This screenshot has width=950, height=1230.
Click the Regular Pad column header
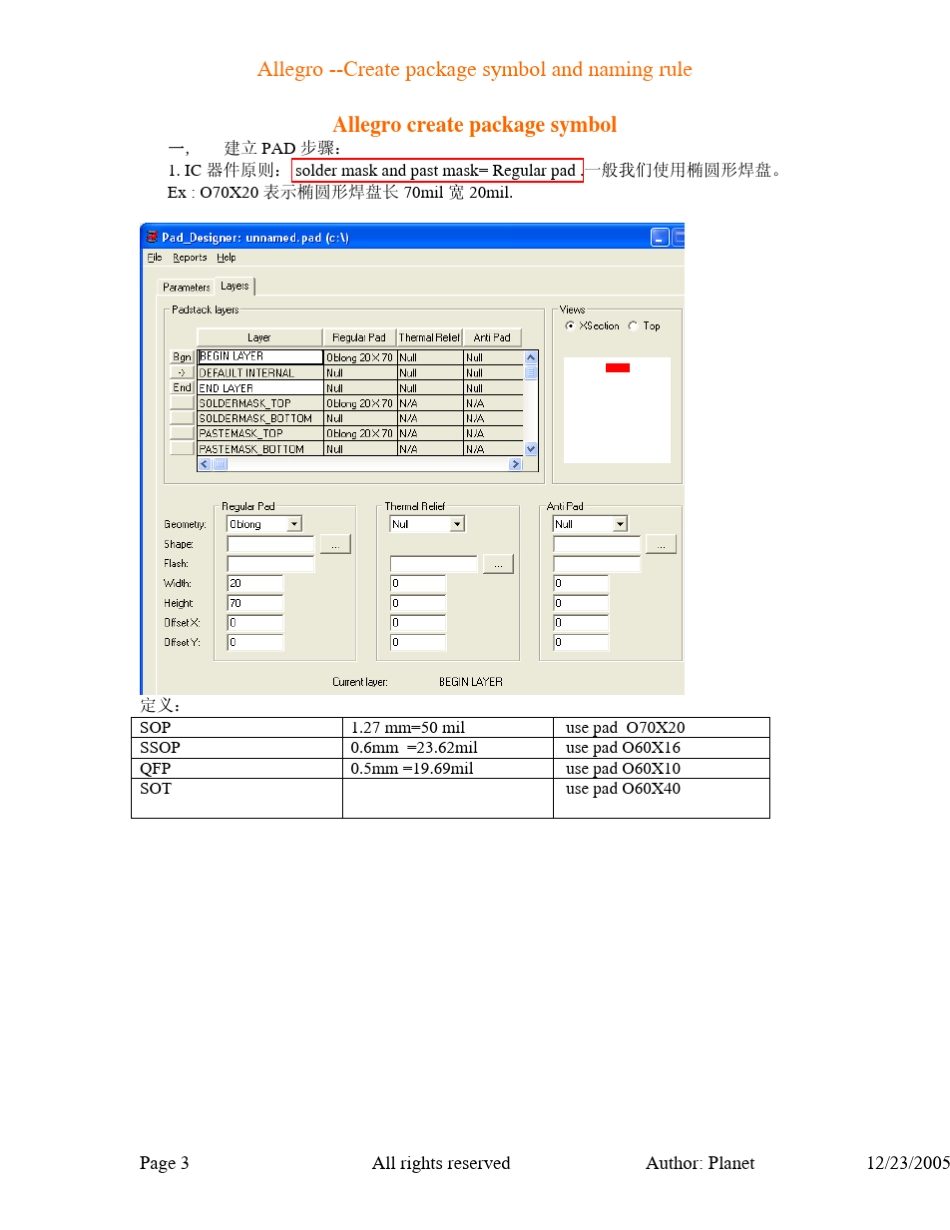pyautogui.click(x=359, y=338)
